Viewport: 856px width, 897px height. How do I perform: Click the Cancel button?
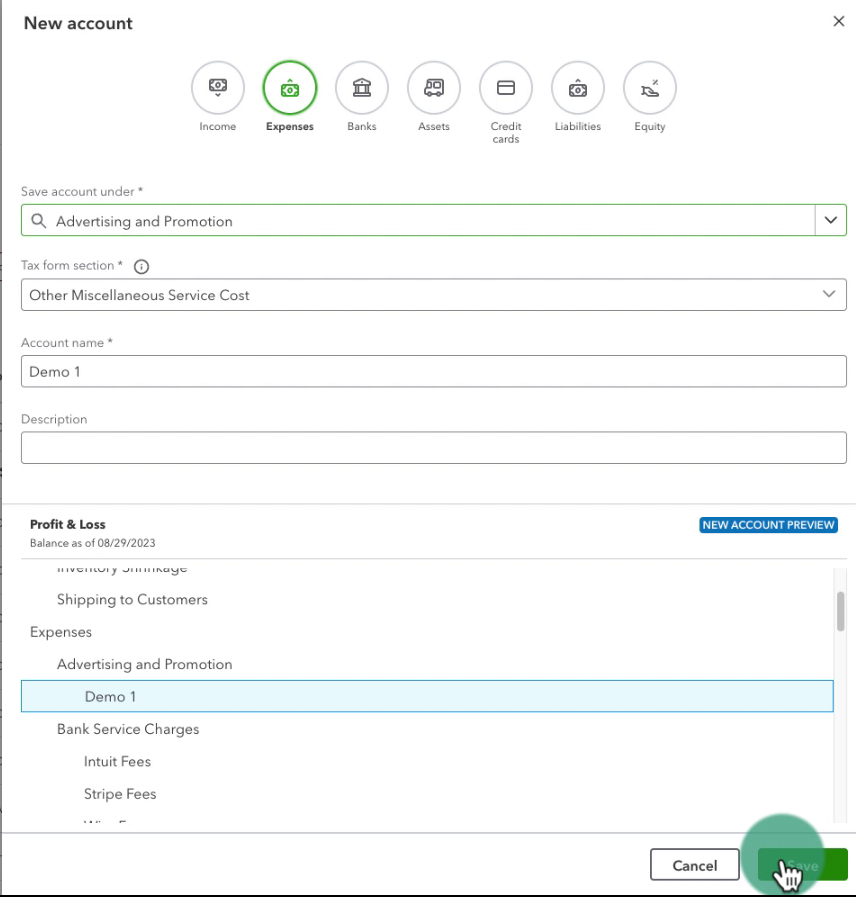[695, 865]
